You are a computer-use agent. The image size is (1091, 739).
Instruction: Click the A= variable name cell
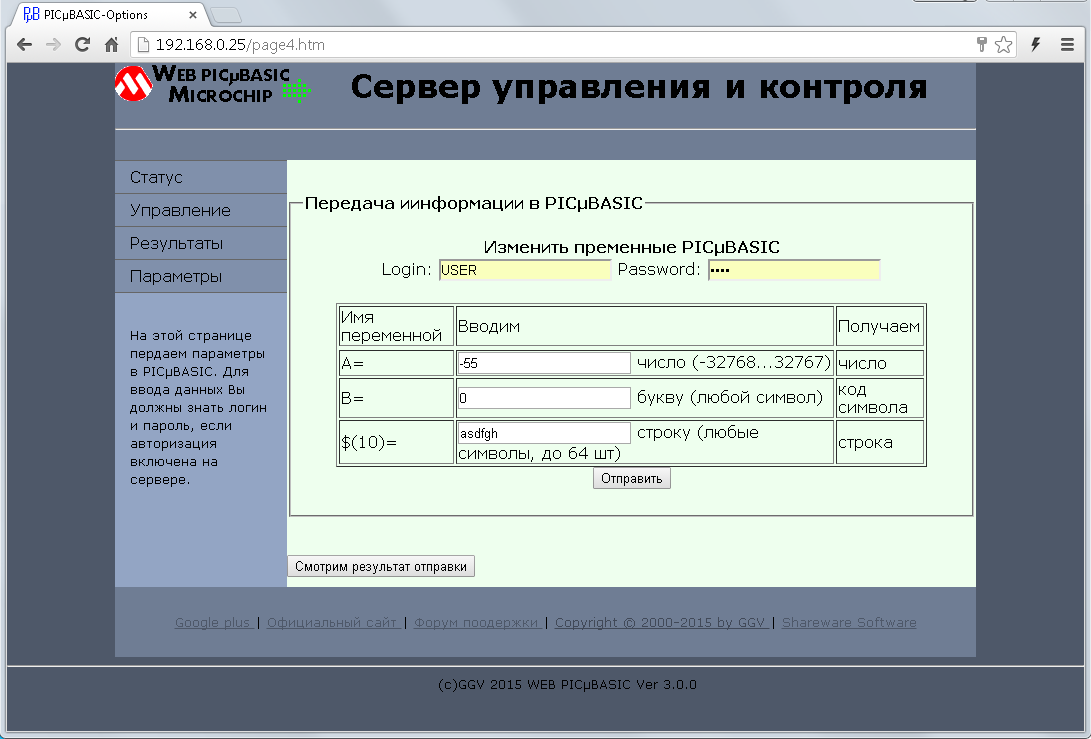pyautogui.click(x=396, y=363)
